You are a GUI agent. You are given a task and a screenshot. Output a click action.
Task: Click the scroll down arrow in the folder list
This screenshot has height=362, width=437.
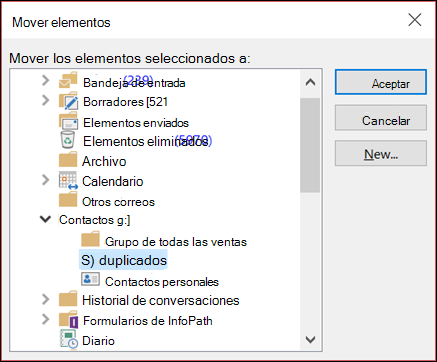pyautogui.click(x=310, y=340)
